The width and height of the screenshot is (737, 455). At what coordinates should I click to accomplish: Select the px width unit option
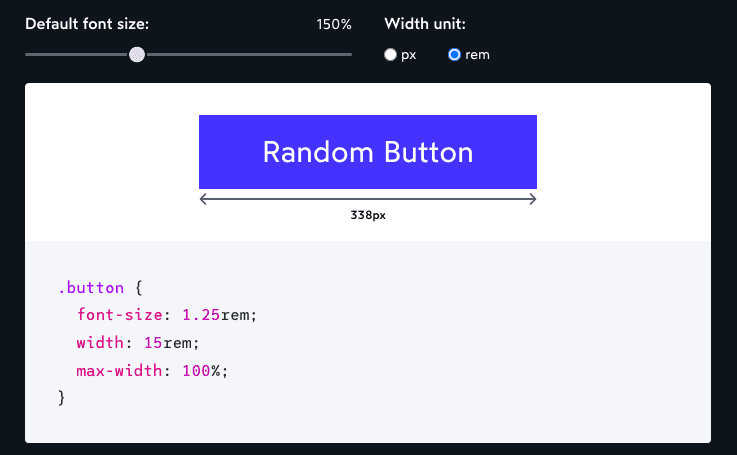point(390,55)
